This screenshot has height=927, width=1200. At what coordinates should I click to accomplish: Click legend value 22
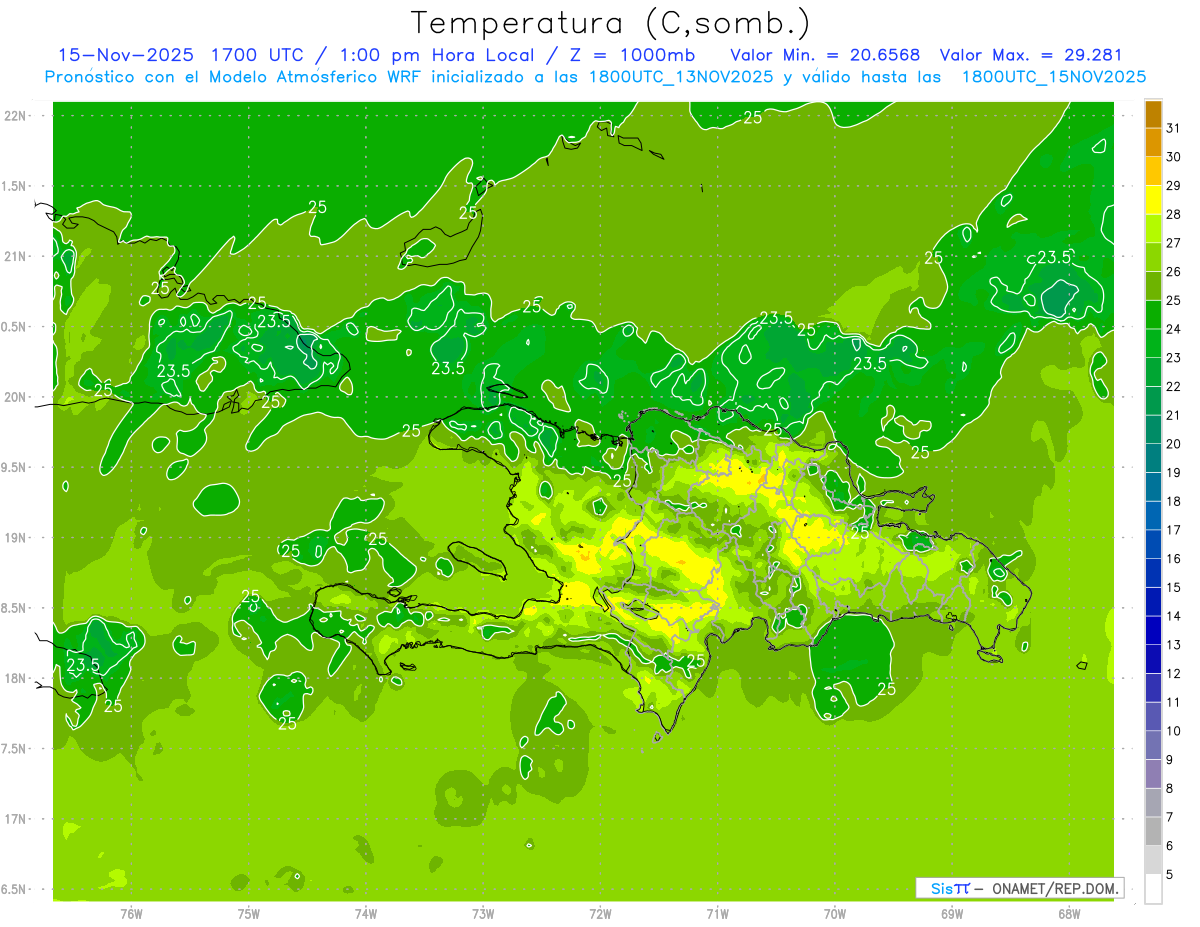tap(1173, 386)
